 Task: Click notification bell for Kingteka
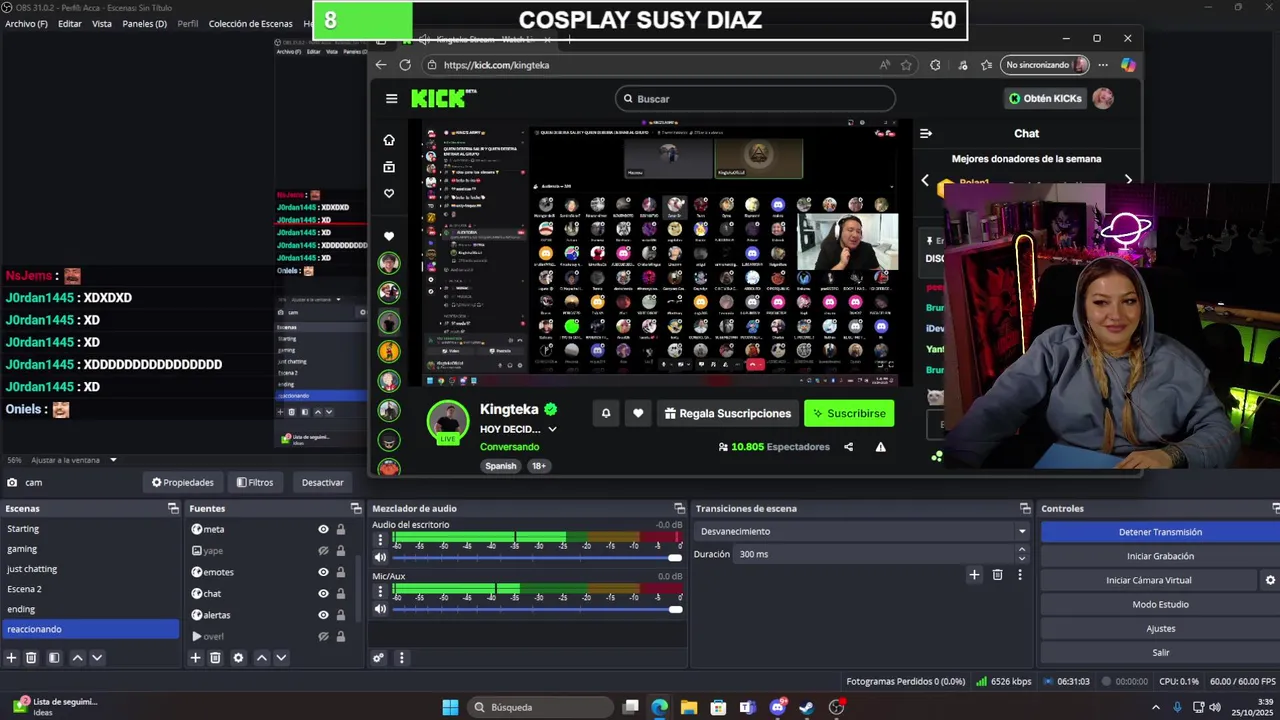tap(605, 413)
